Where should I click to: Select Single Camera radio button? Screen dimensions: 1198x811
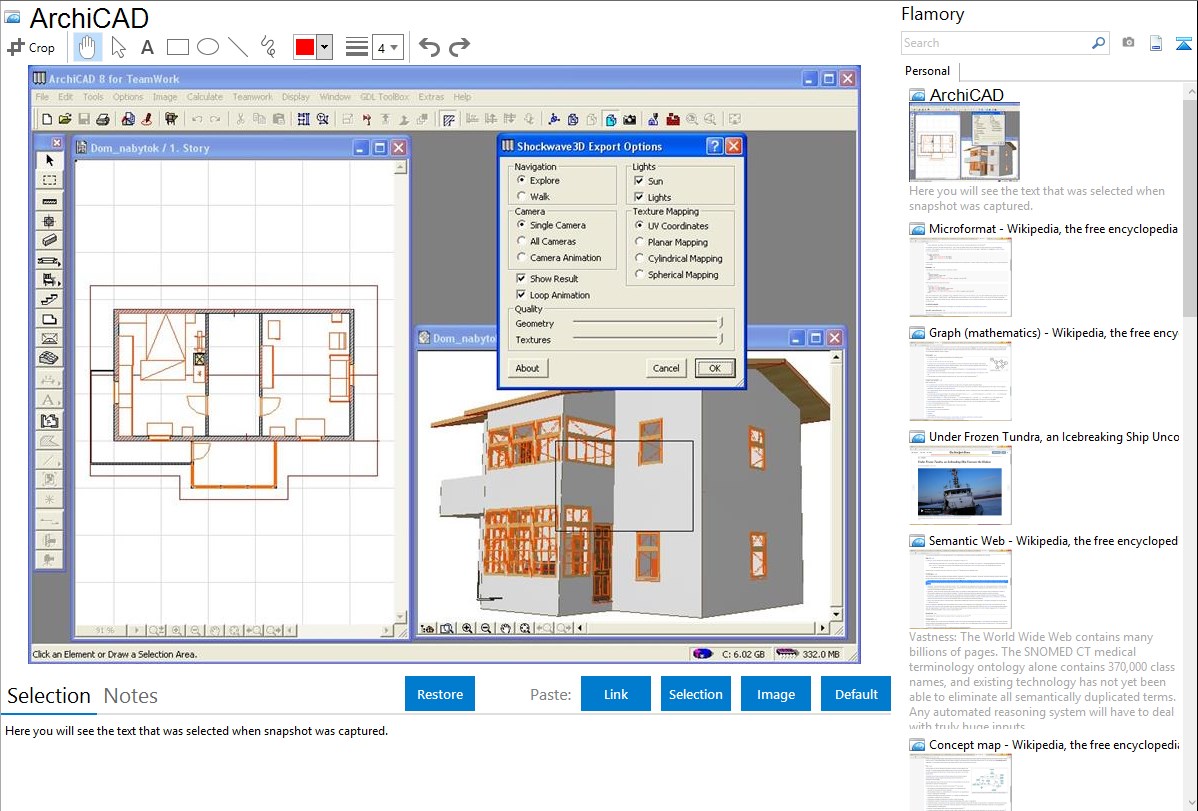coord(521,225)
